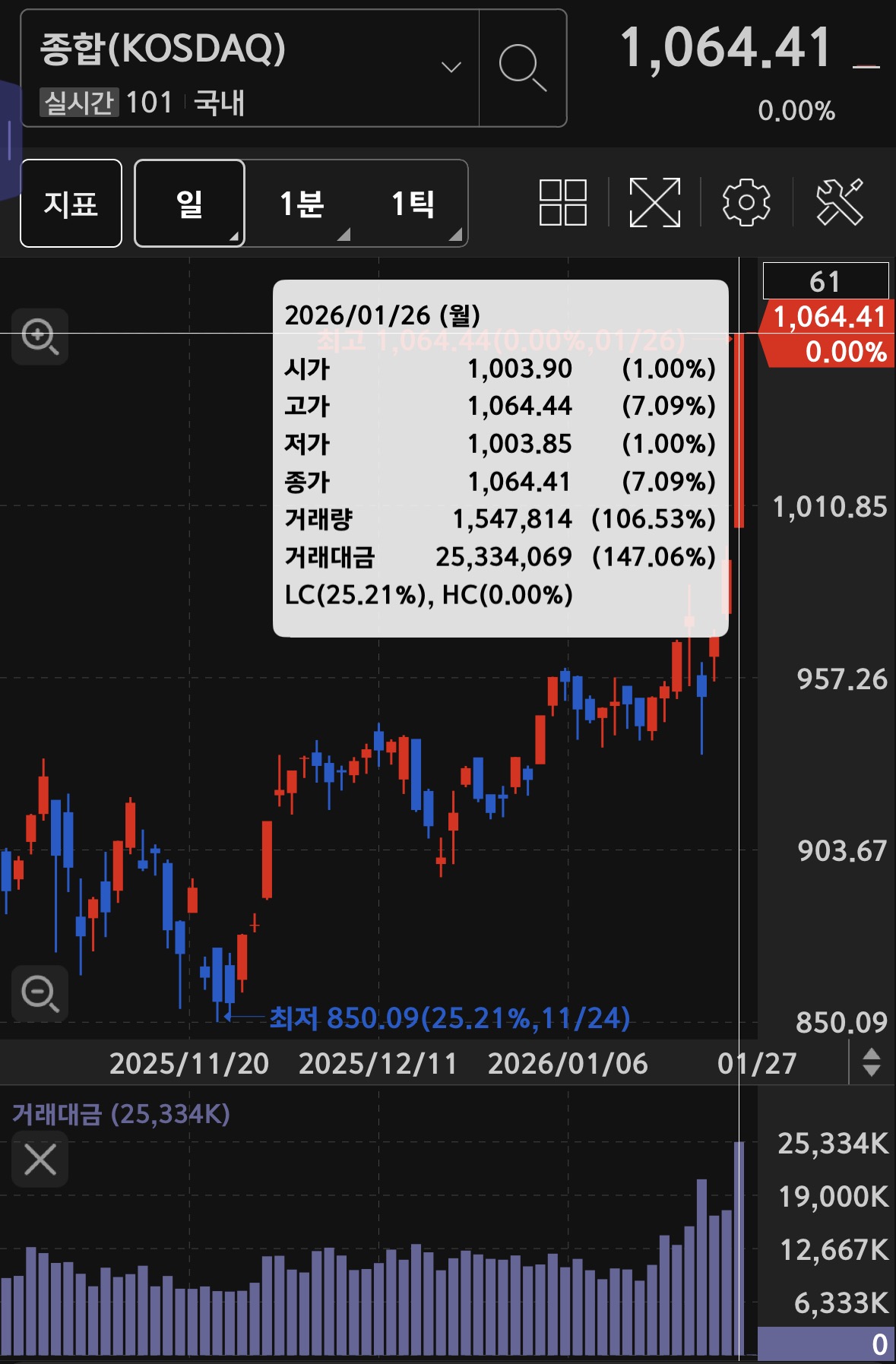The image size is (896, 1364).
Task: Open chart settings gear
Action: pos(746,202)
